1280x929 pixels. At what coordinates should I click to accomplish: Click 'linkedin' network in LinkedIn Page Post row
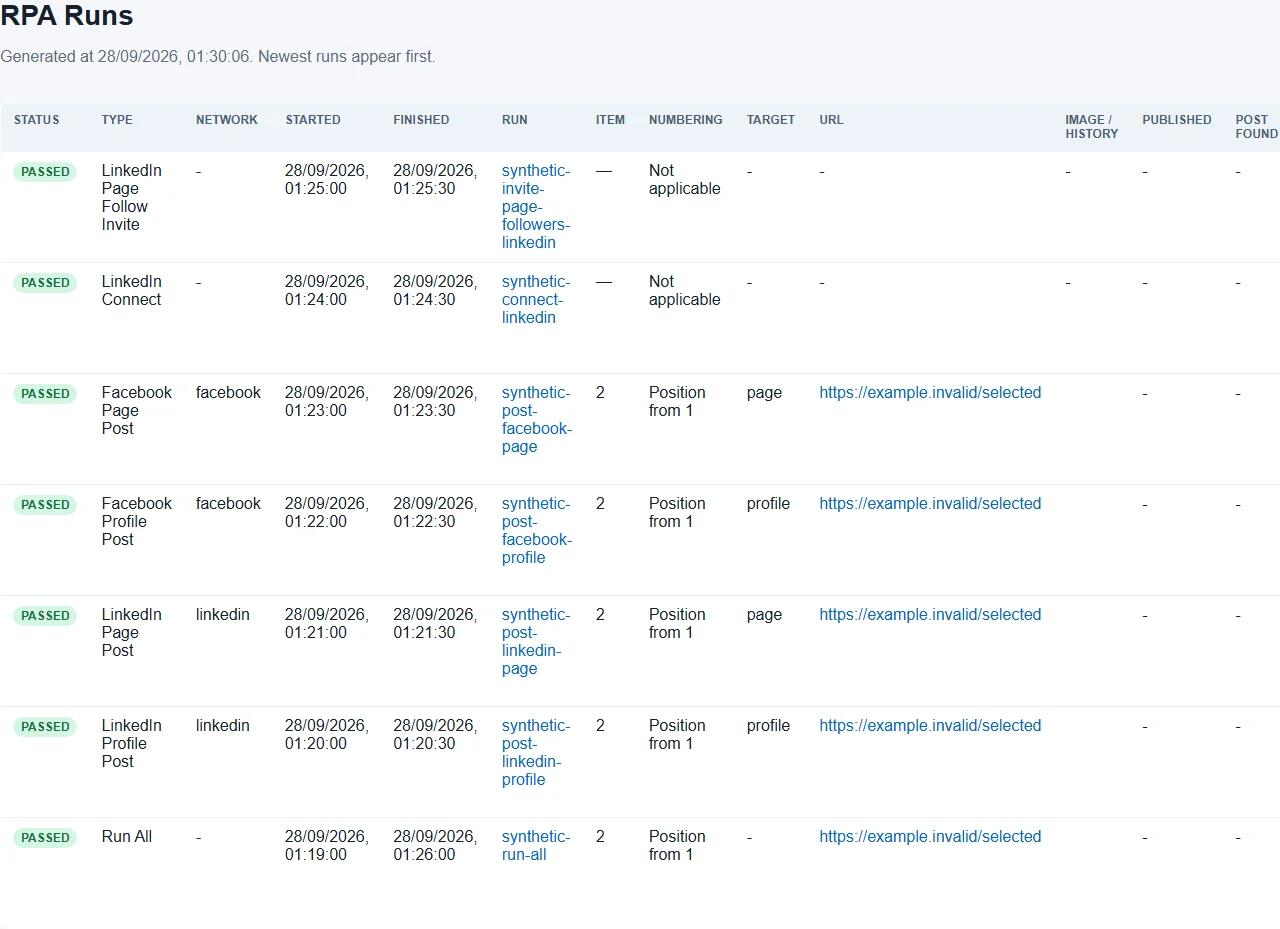click(x=223, y=615)
